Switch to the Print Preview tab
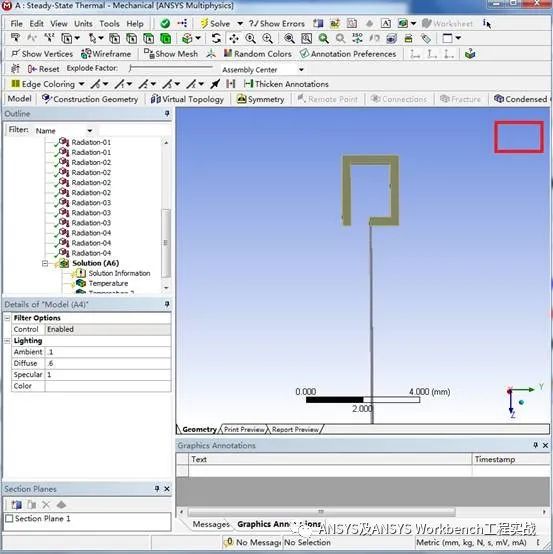The height and width of the screenshot is (554, 553). 244,429
